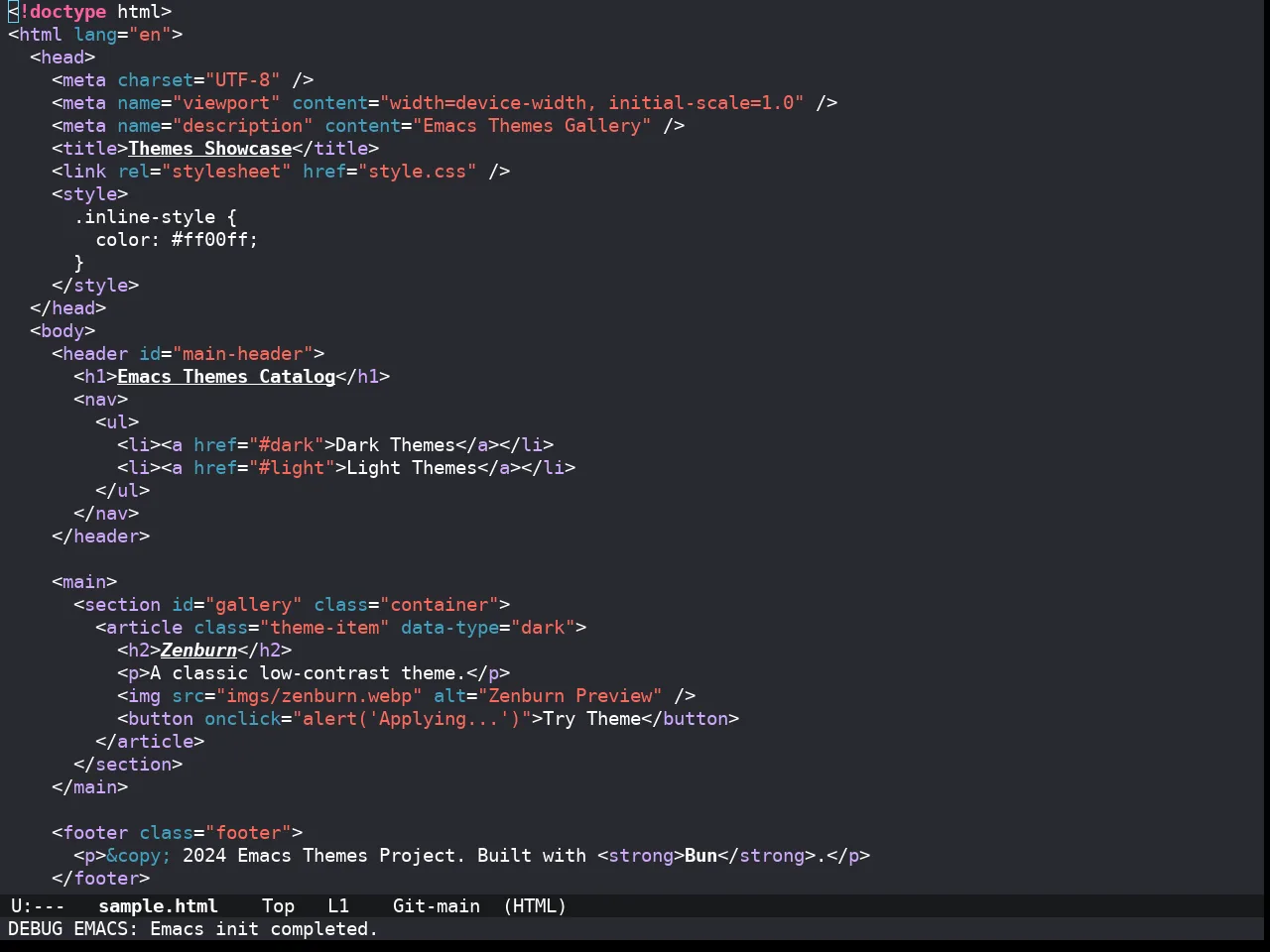Click the '.inline-style' CSS selector
This screenshot has height=952, width=1270.
(145, 217)
